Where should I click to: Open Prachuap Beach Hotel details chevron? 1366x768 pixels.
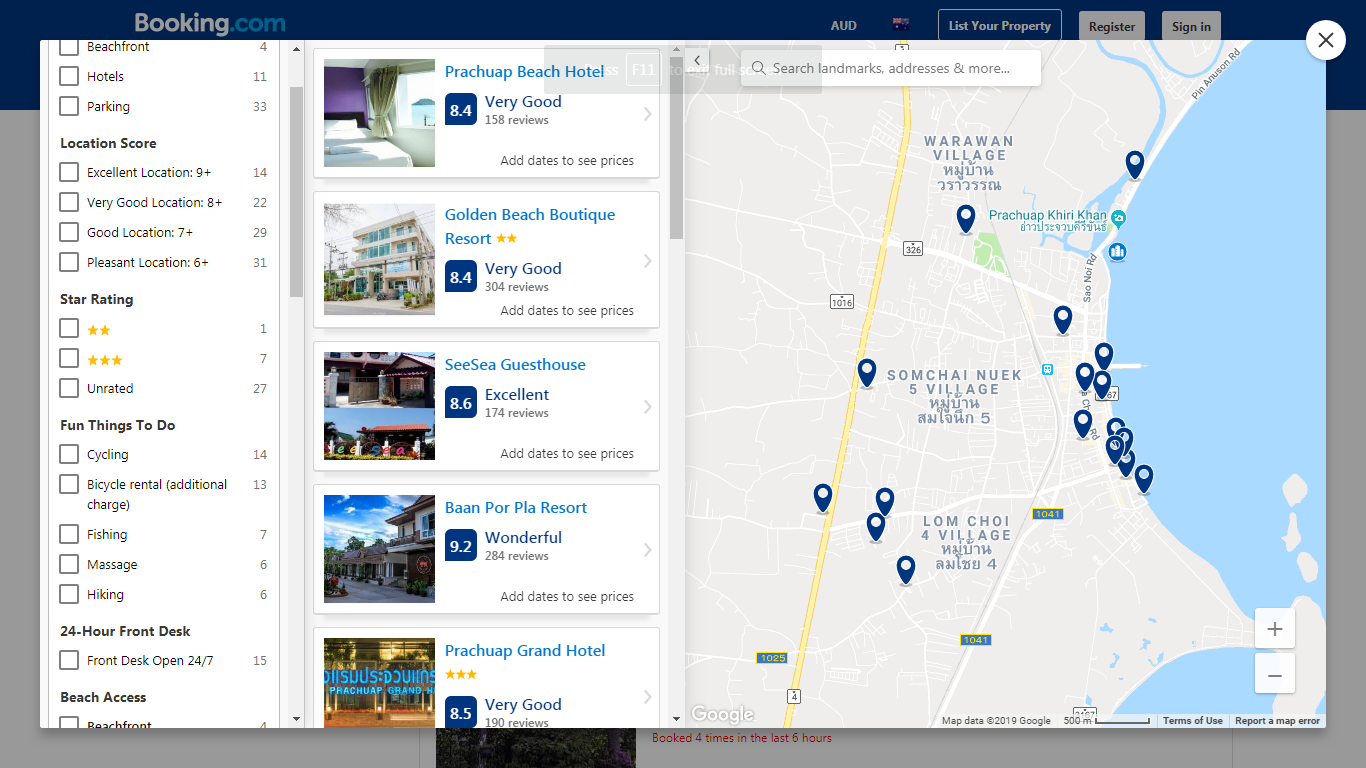point(648,114)
